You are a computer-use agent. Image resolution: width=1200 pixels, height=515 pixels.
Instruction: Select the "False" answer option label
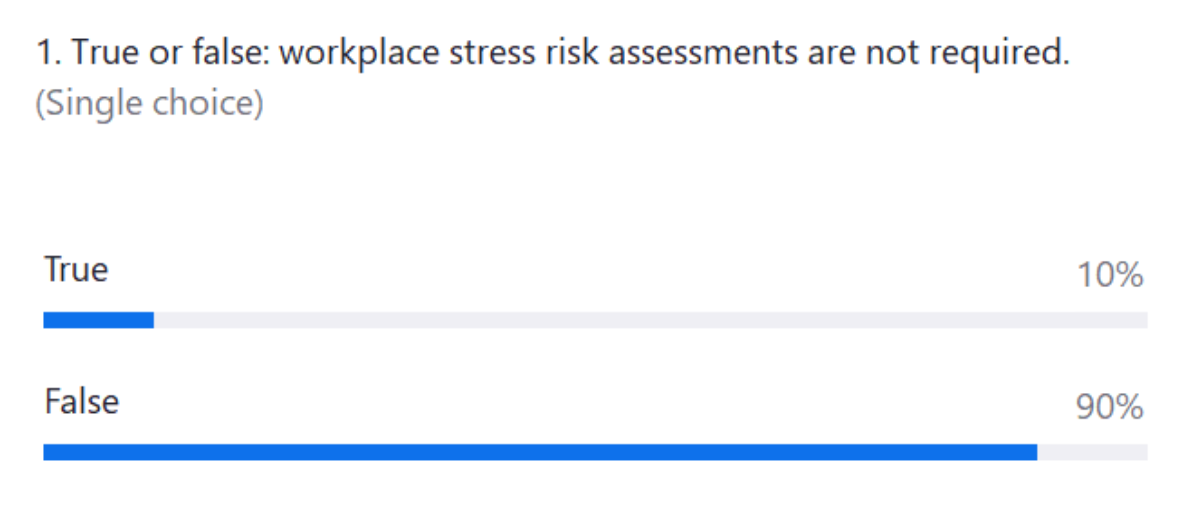pos(81,402)
